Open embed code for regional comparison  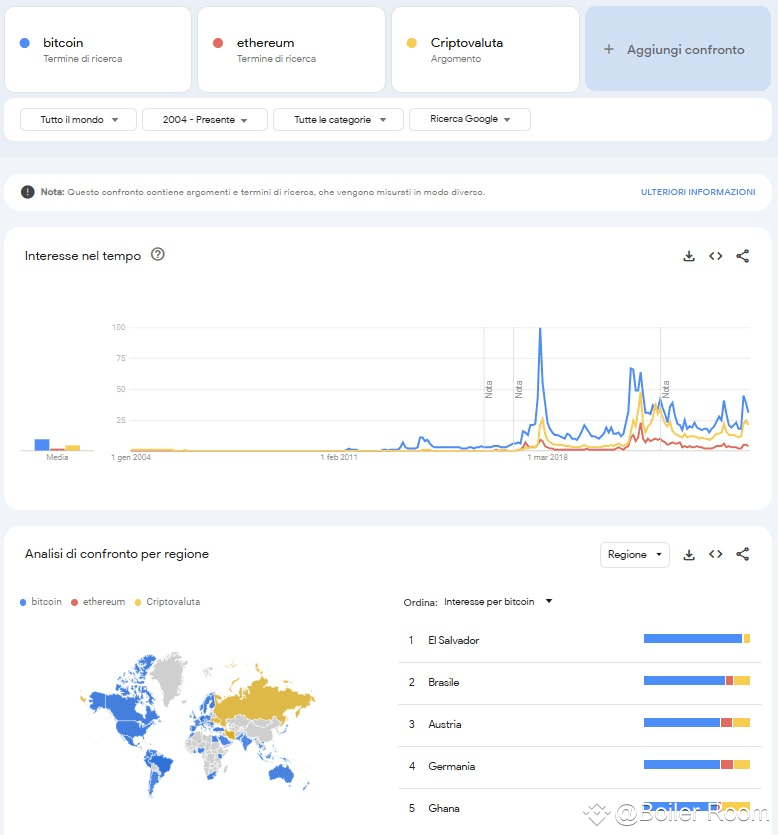click(x=715, y=554)
